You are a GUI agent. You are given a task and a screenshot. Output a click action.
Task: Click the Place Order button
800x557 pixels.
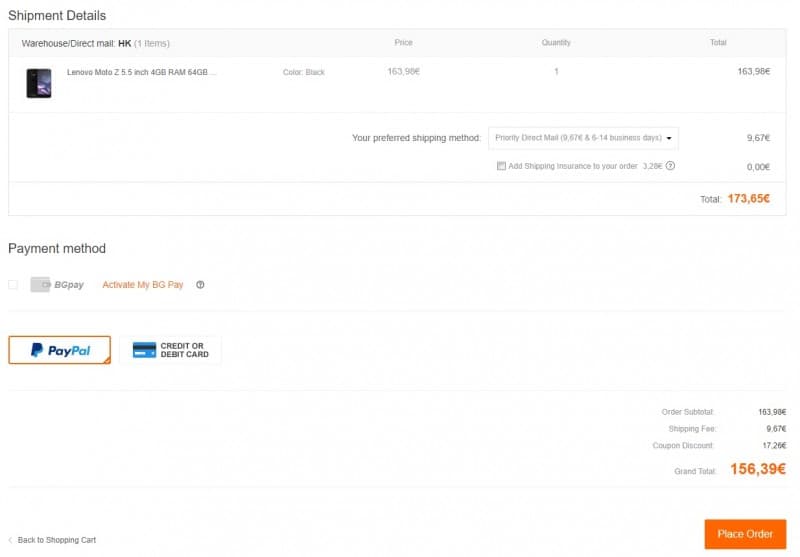[745, 534]
